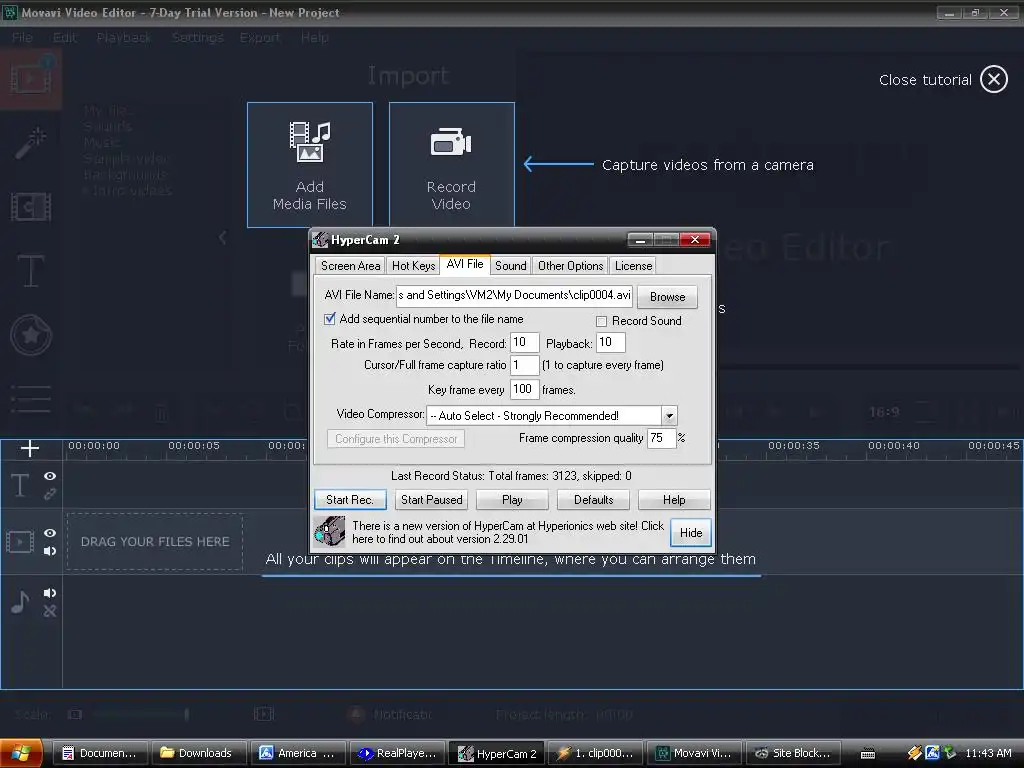Open the transitions film strip sidebar icon
This screenshot has height=768, width=1024.
click(x=31, y=208)
